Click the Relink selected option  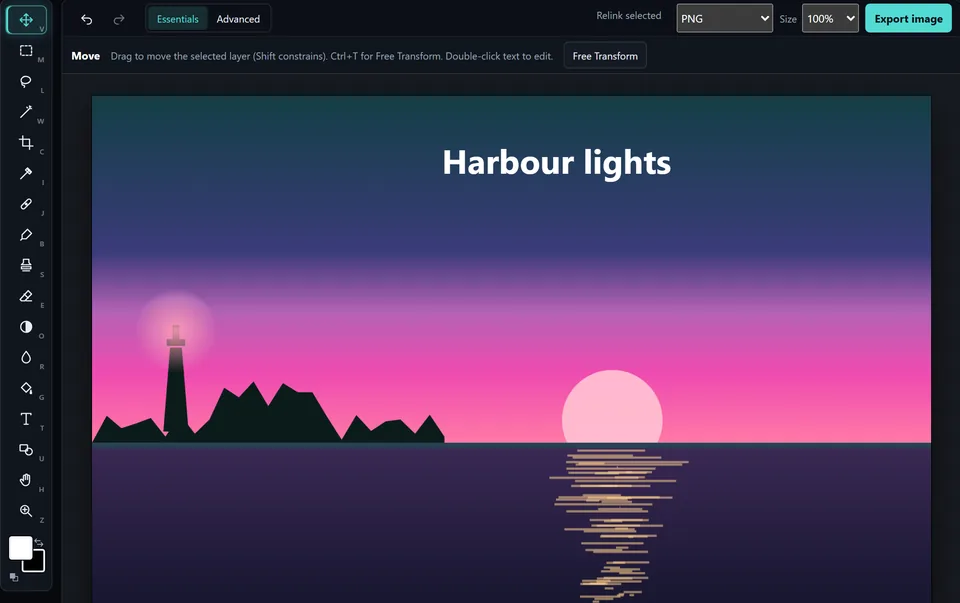(x=629, y=16)
